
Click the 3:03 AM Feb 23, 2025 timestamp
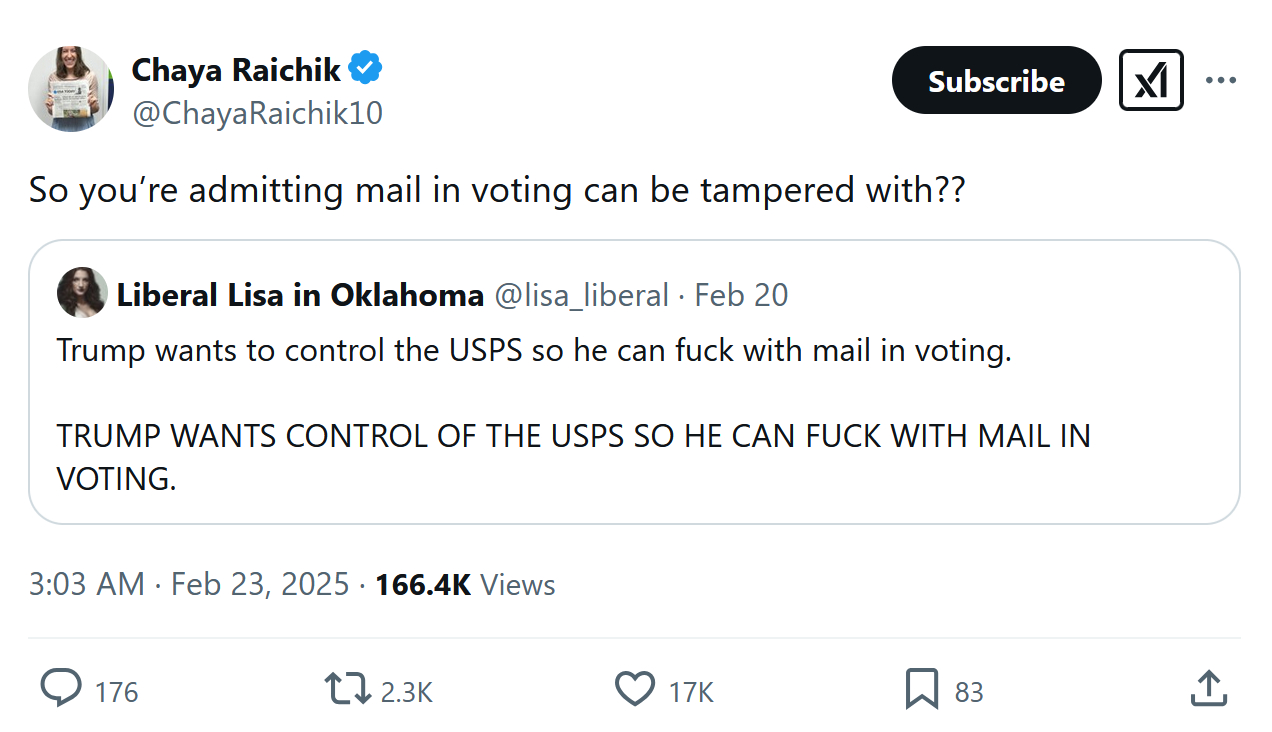(189, 584)
